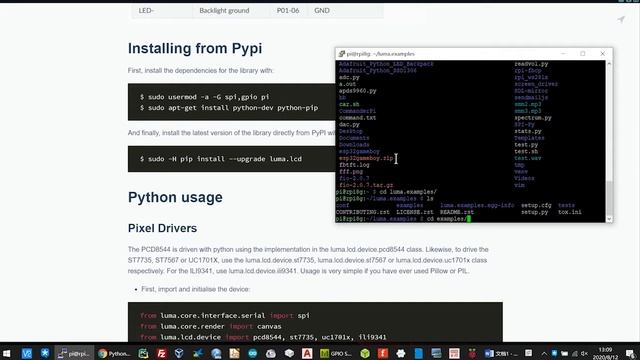This screenshot has width=640, height=360.
Task: Launch FileZilla from the taskbar
Action: (x=162, y=353)
